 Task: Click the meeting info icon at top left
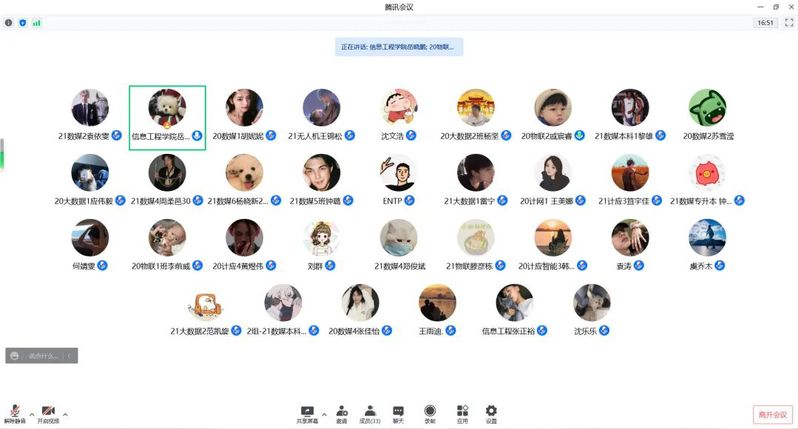(9, 22)
